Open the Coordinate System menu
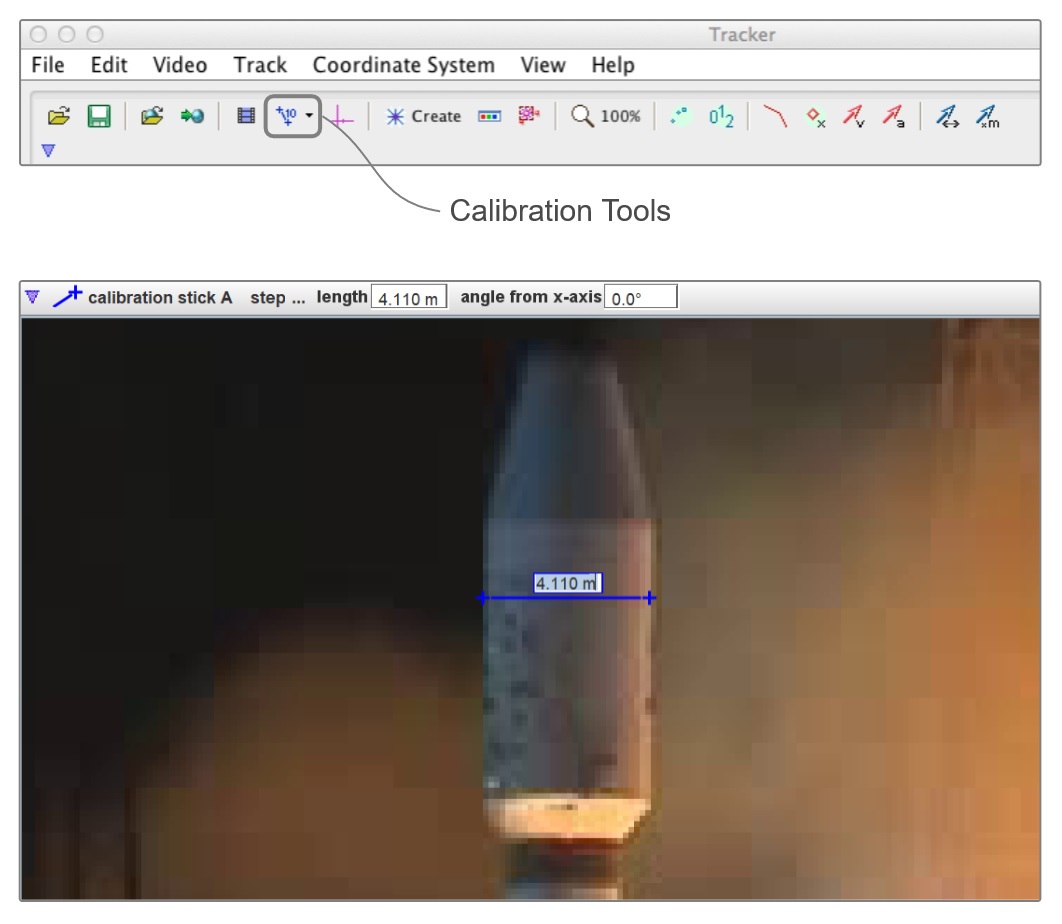Image resolution: width=1062 pixels, height=924 pixels. coord(403,65)
